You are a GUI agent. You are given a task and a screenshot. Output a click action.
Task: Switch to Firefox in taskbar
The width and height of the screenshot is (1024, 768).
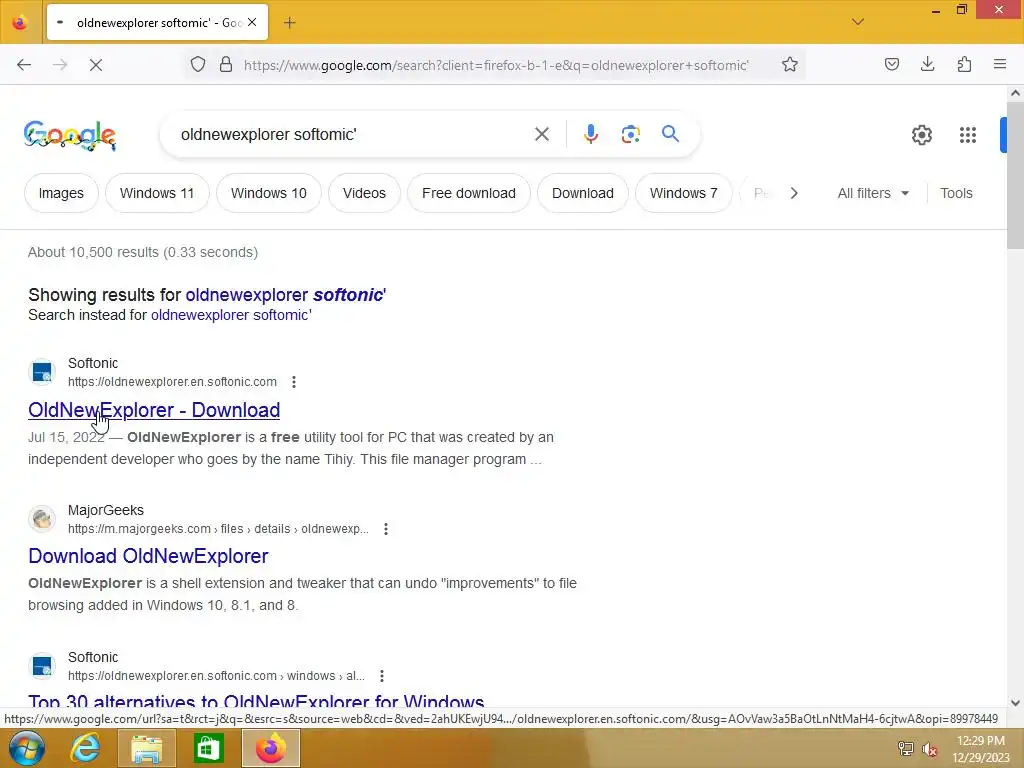271,748
